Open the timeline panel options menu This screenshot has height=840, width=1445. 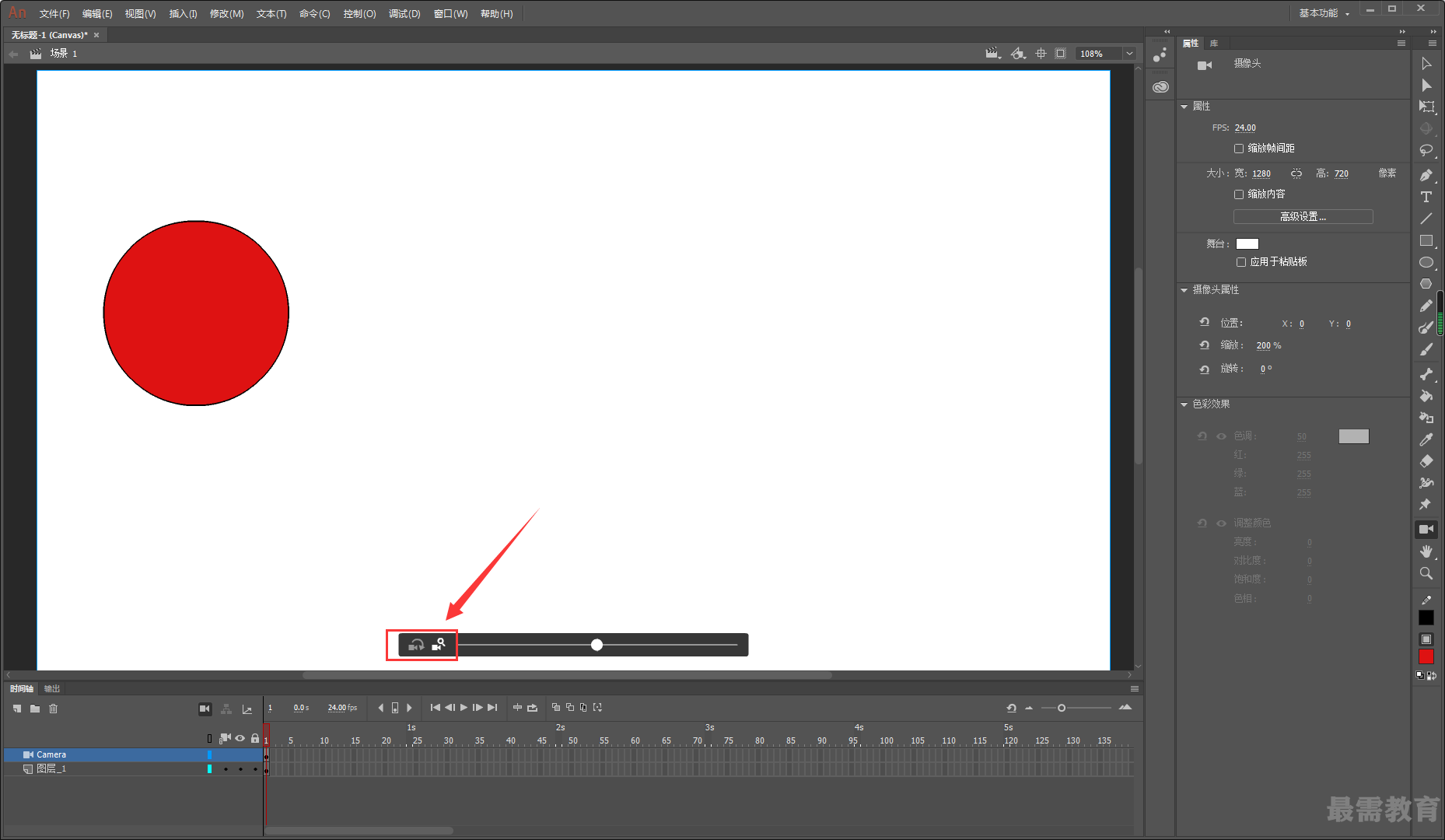click(1135, 689)
